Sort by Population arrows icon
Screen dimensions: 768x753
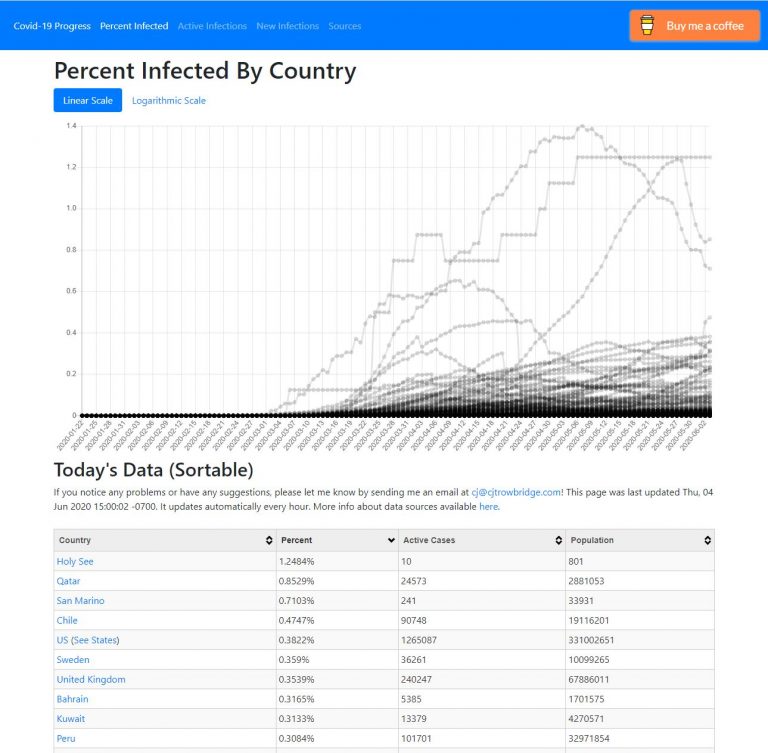point(707,540)
